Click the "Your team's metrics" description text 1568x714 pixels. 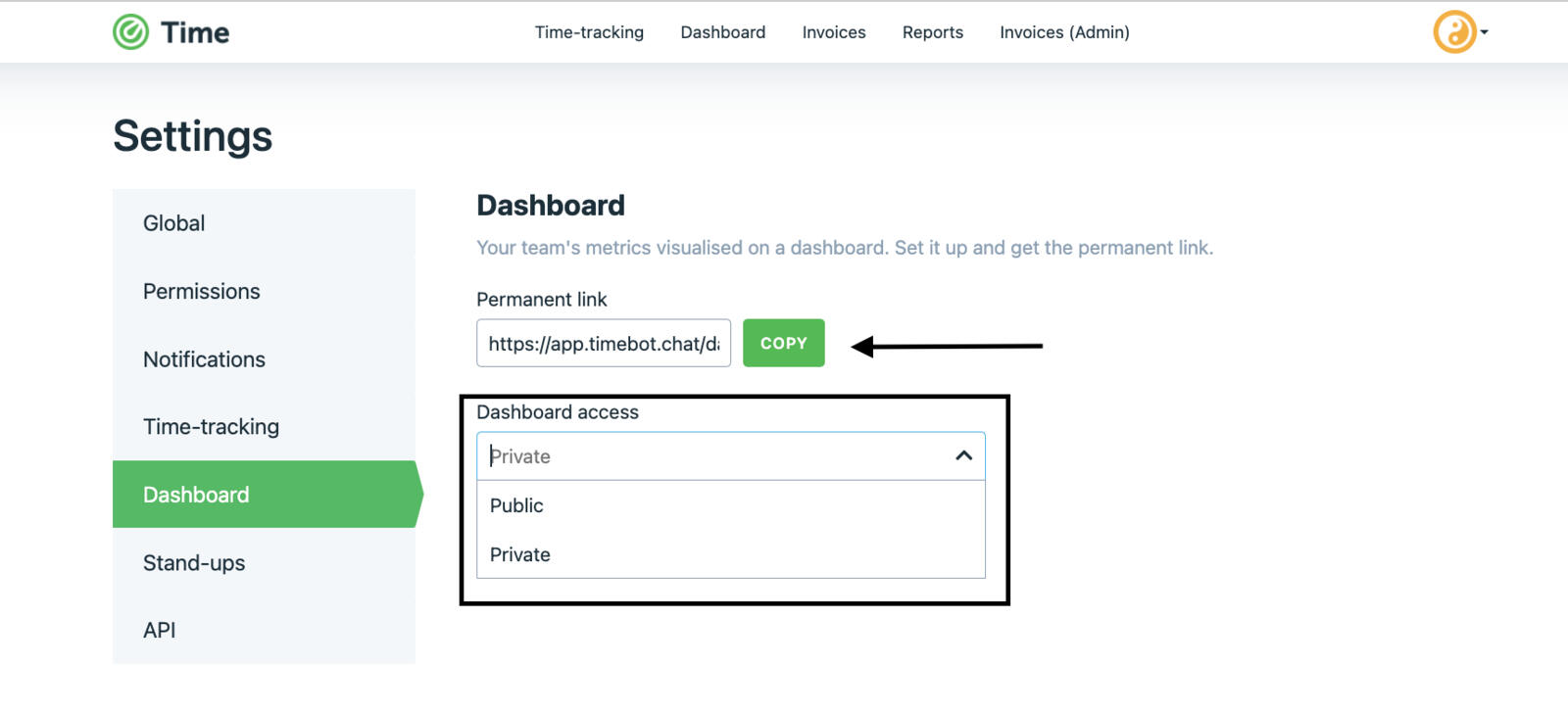(845, 248)
